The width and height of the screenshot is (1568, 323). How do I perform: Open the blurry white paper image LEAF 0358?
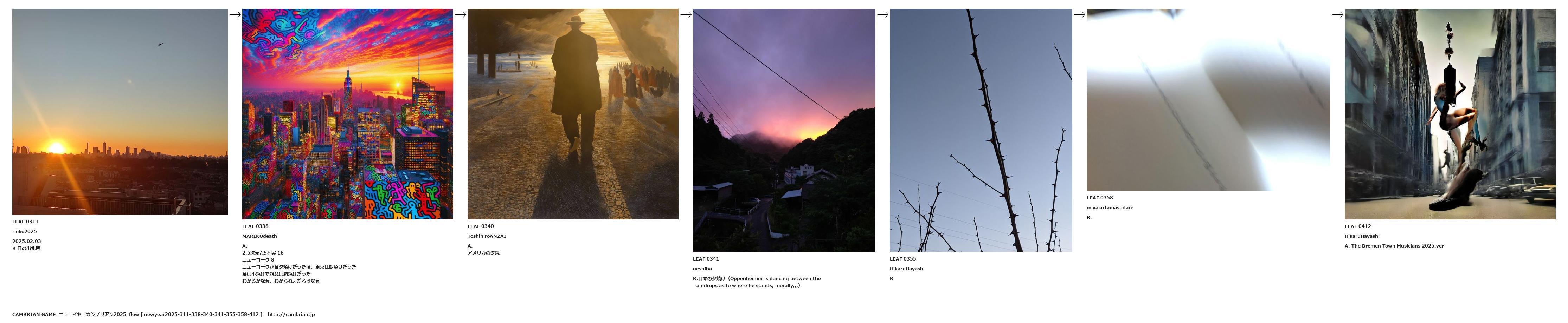[1208, 100]
